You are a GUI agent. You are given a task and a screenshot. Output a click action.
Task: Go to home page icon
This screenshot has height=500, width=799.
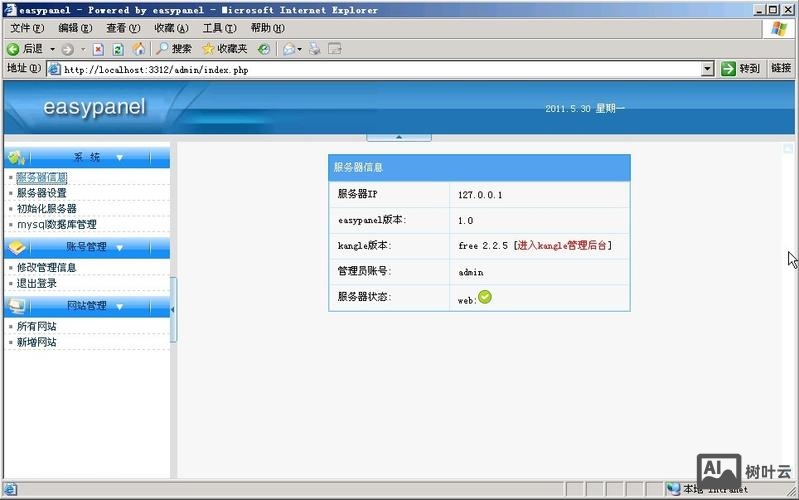pyautogui.click(x=138, y=49)
